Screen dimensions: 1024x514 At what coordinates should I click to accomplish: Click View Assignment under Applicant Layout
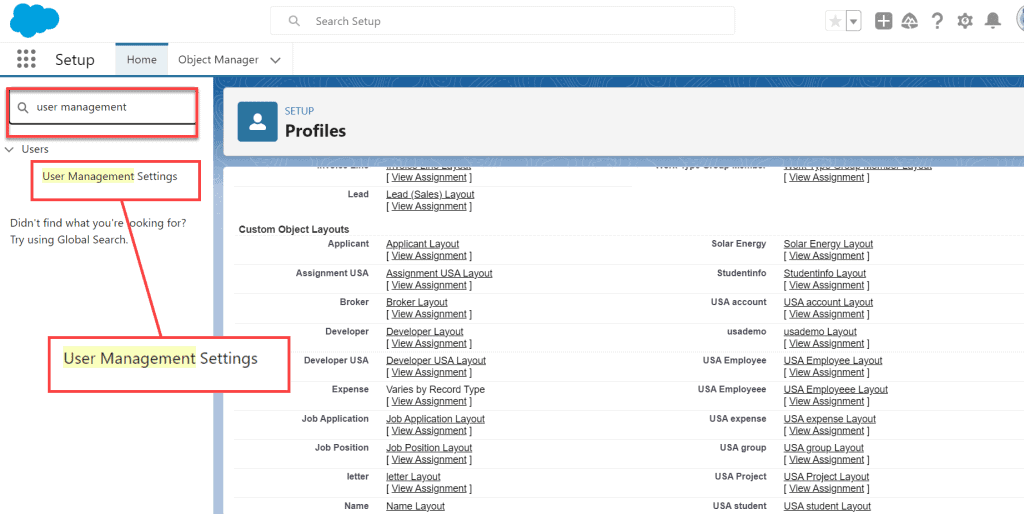point(429,255)
